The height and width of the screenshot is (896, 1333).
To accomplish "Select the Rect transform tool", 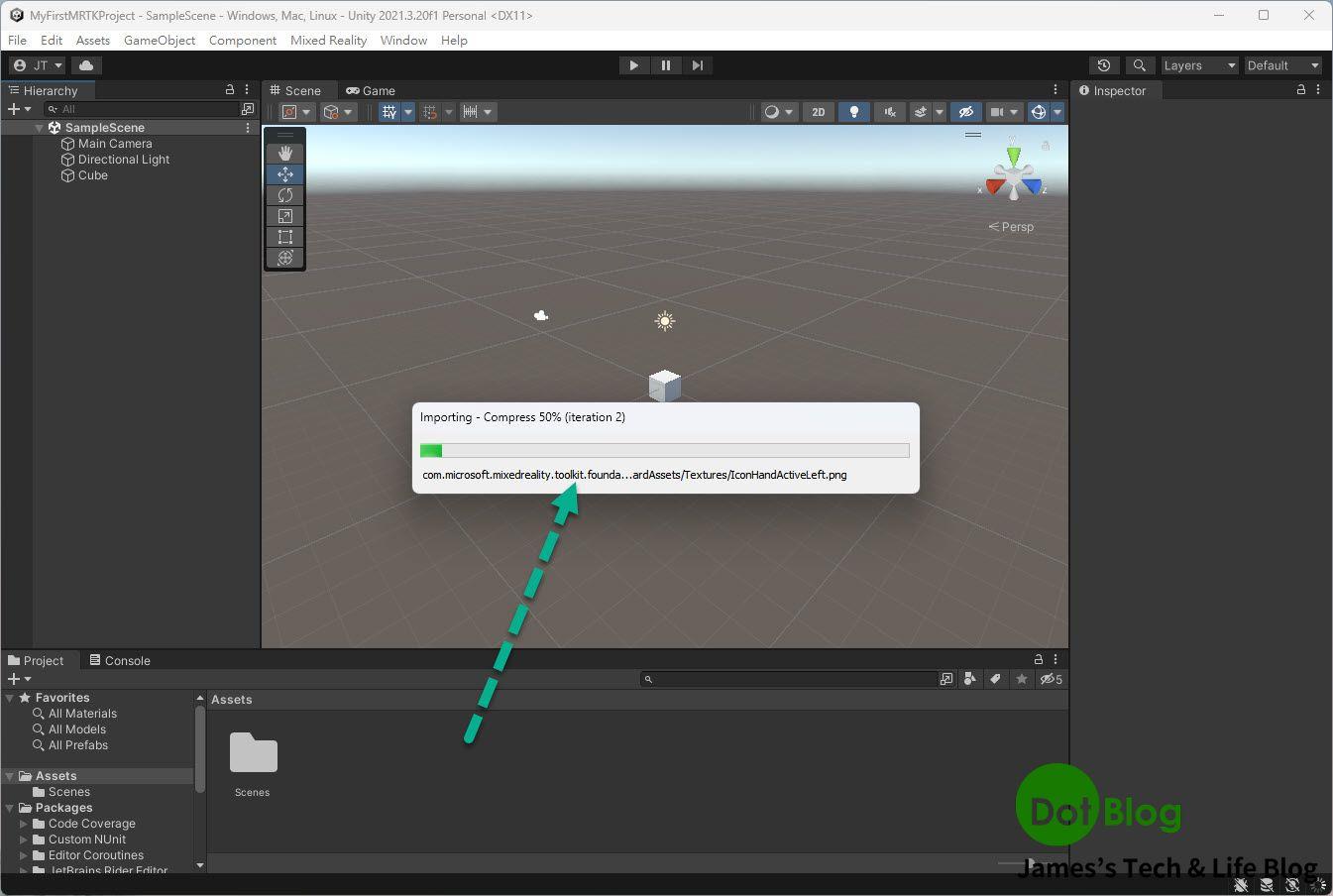I will 285,237.
